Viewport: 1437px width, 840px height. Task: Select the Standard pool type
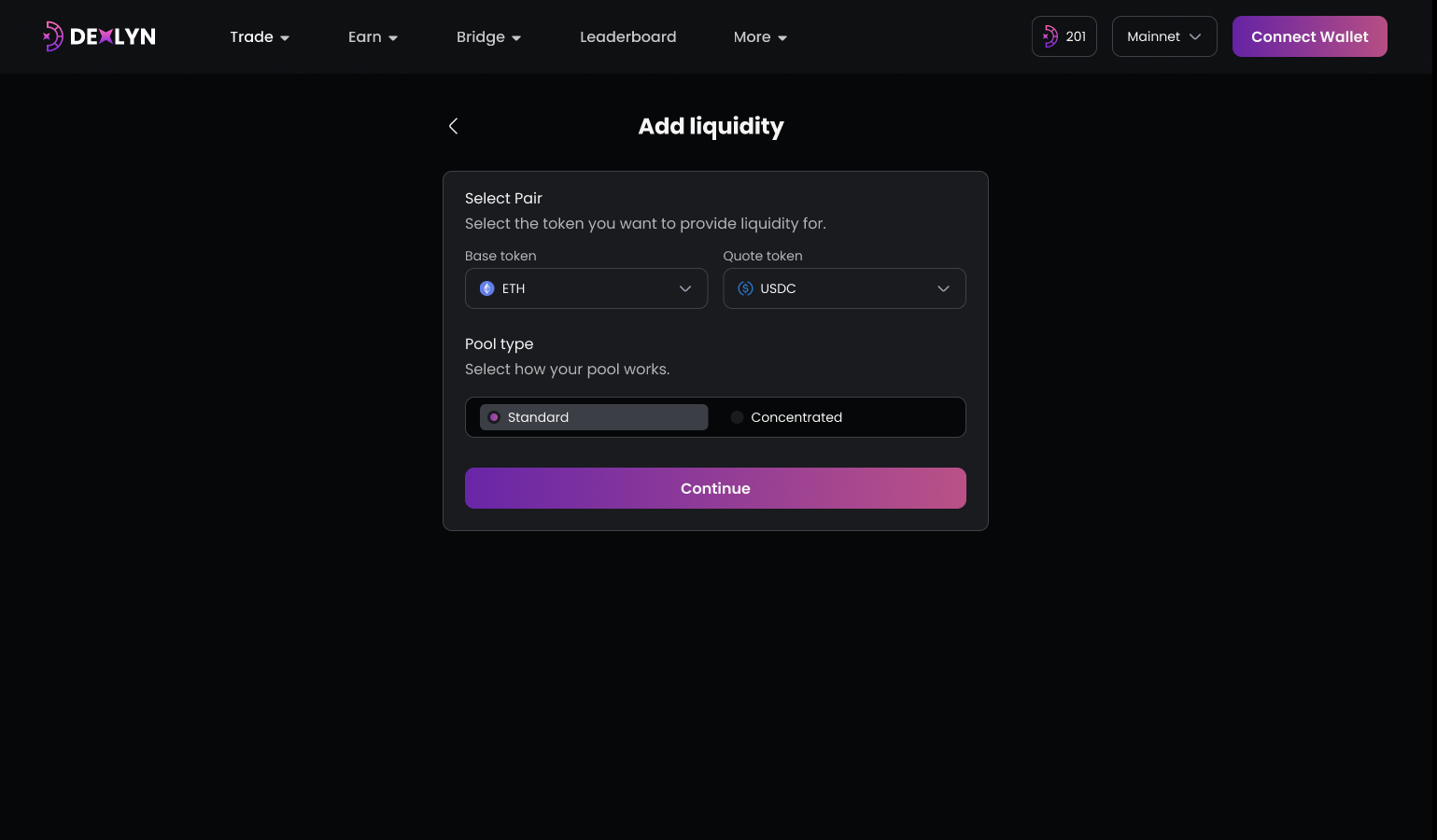point(594,417)
